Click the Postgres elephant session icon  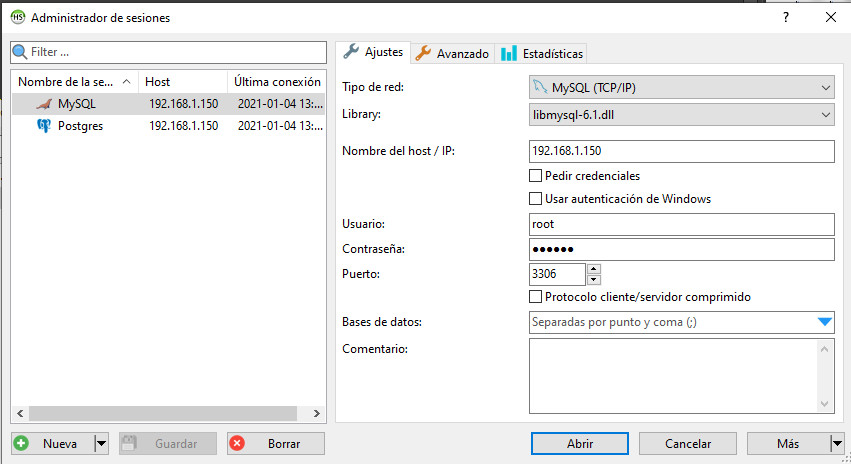[x=44, y=126]
